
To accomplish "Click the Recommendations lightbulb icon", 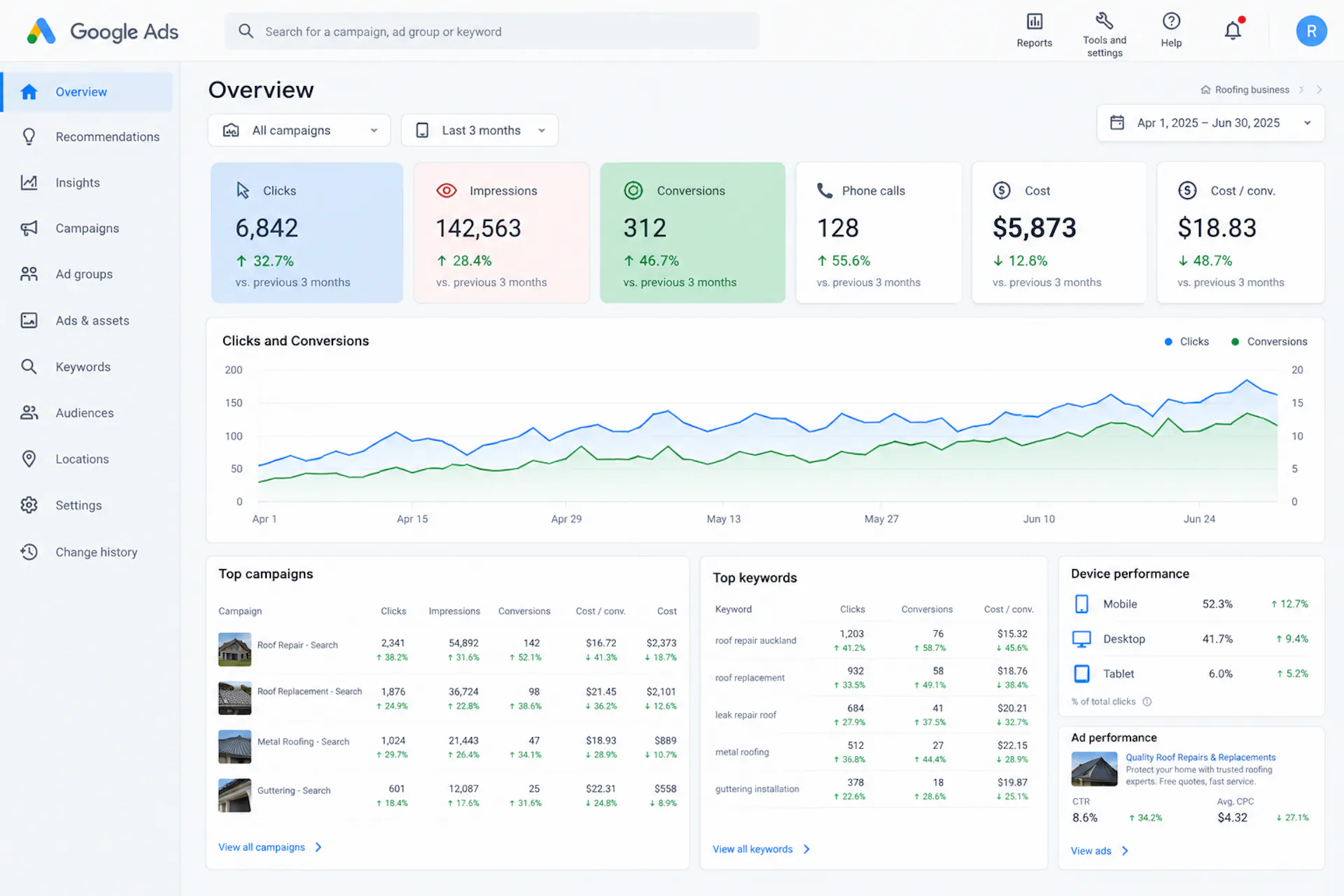I will point(29,136).
